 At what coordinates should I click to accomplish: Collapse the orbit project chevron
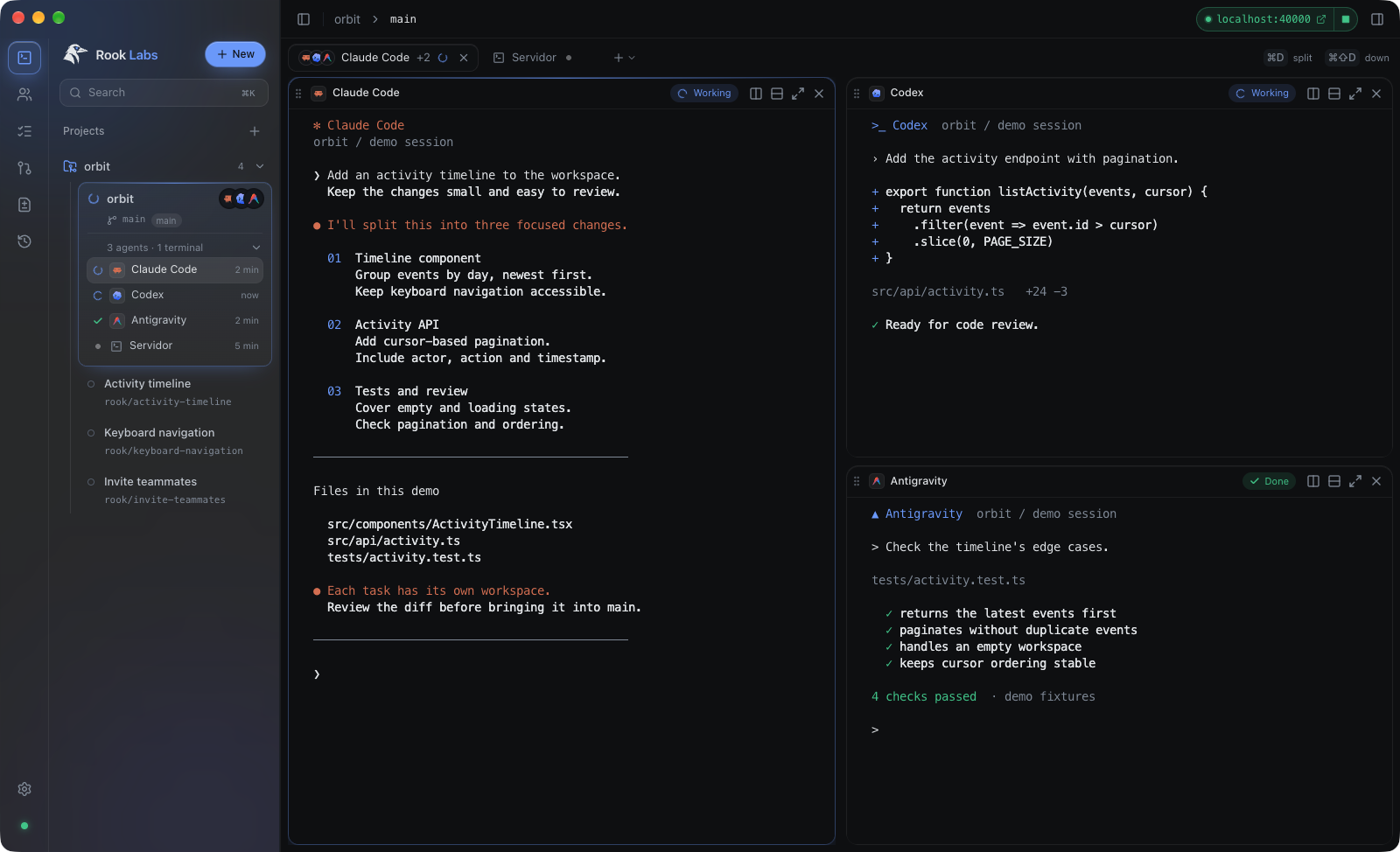tap(260, 166)
